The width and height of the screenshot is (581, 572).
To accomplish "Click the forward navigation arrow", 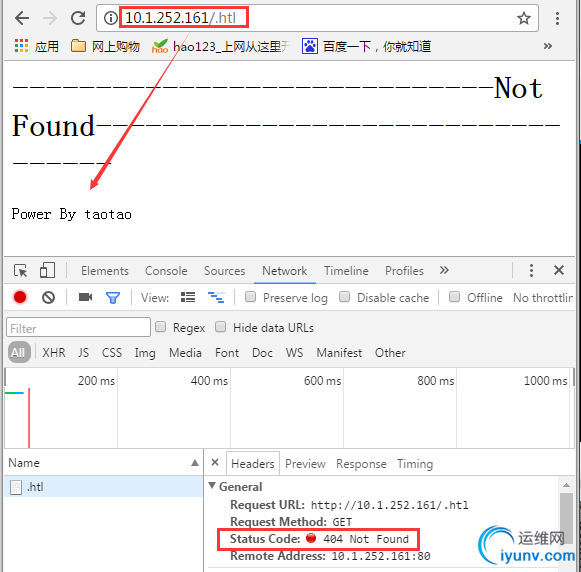I will 50,18.
